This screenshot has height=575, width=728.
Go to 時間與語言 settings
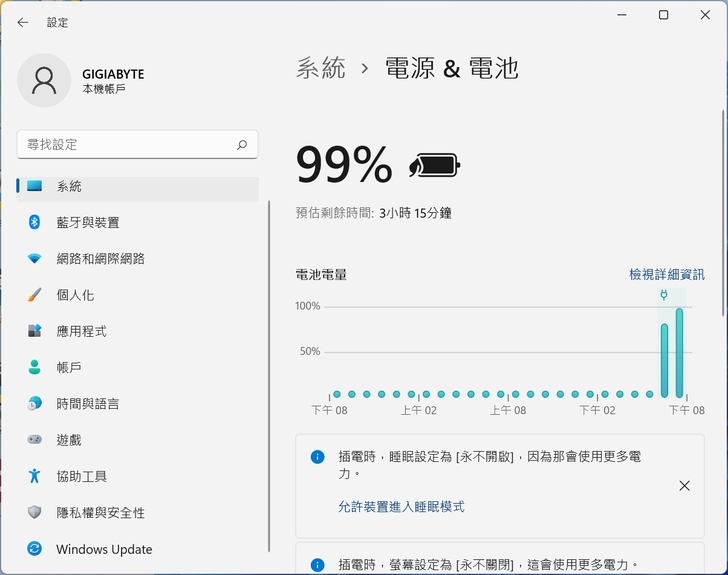pos(88,404)
